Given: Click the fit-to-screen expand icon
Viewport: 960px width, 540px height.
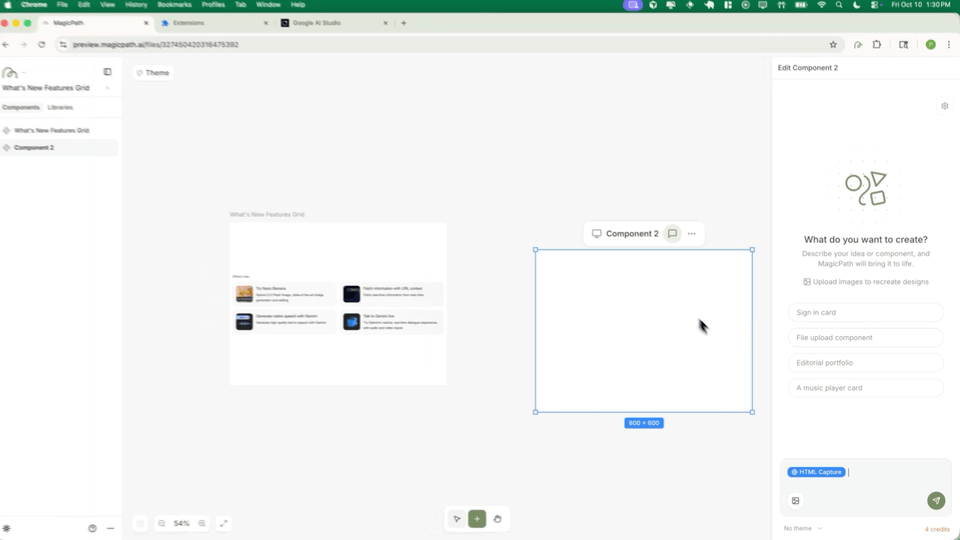Looking at the screenshot, I should tap(224, 523).
